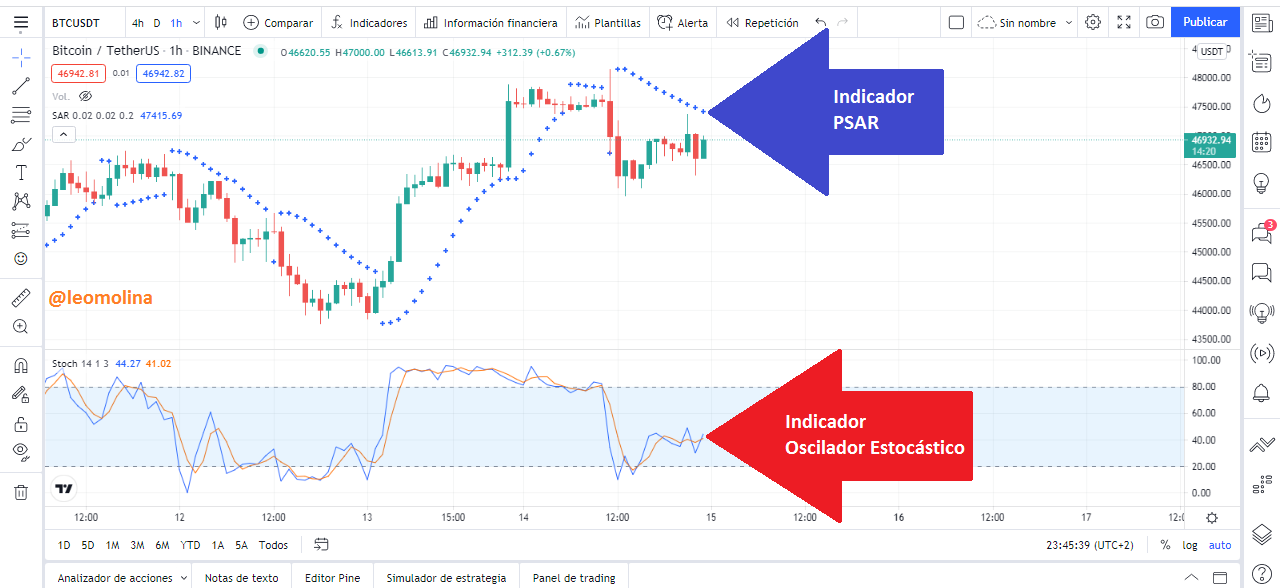Select the 1h timeframe

click(x=176, y=22)
